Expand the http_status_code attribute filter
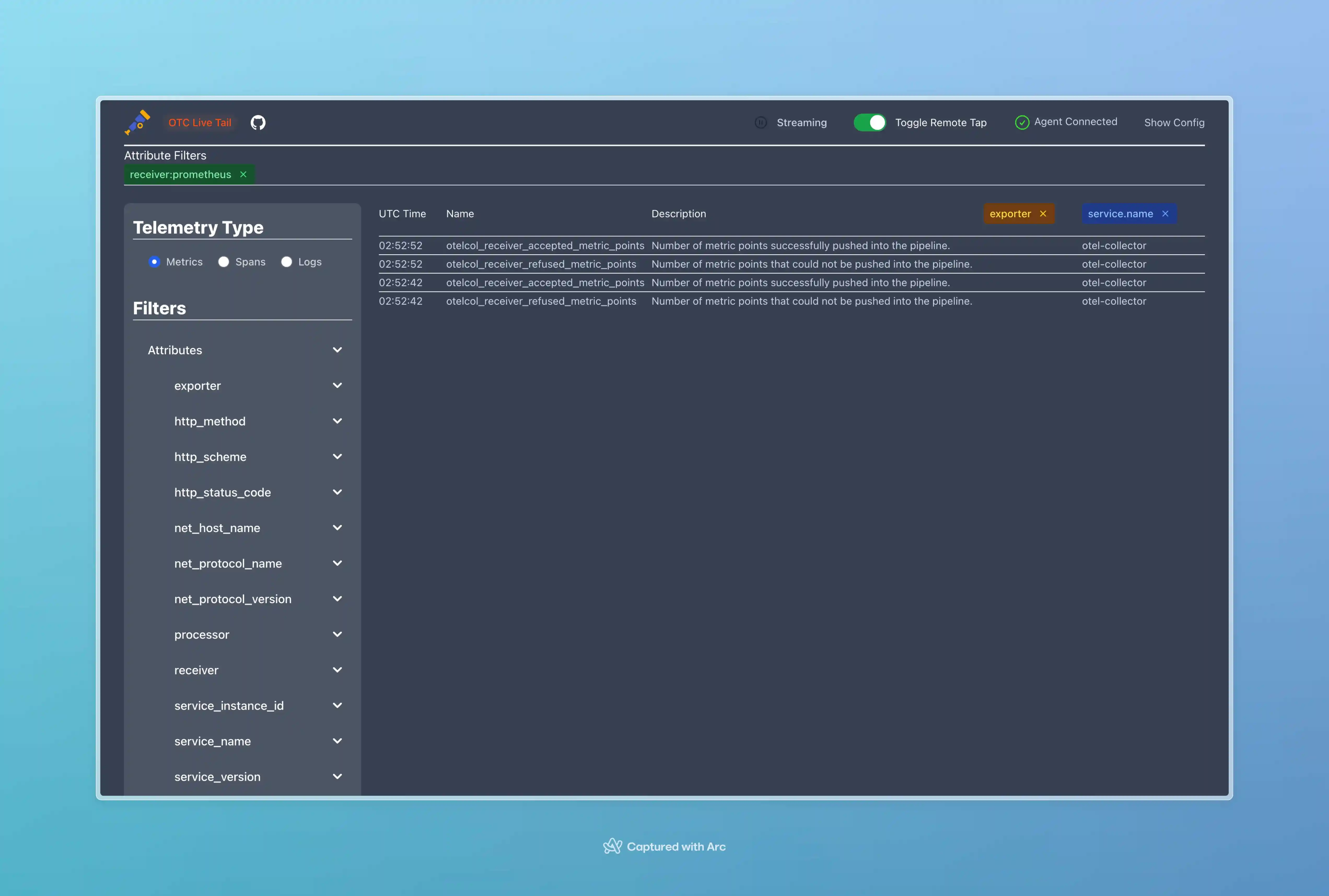 click(x=337, y=492)
